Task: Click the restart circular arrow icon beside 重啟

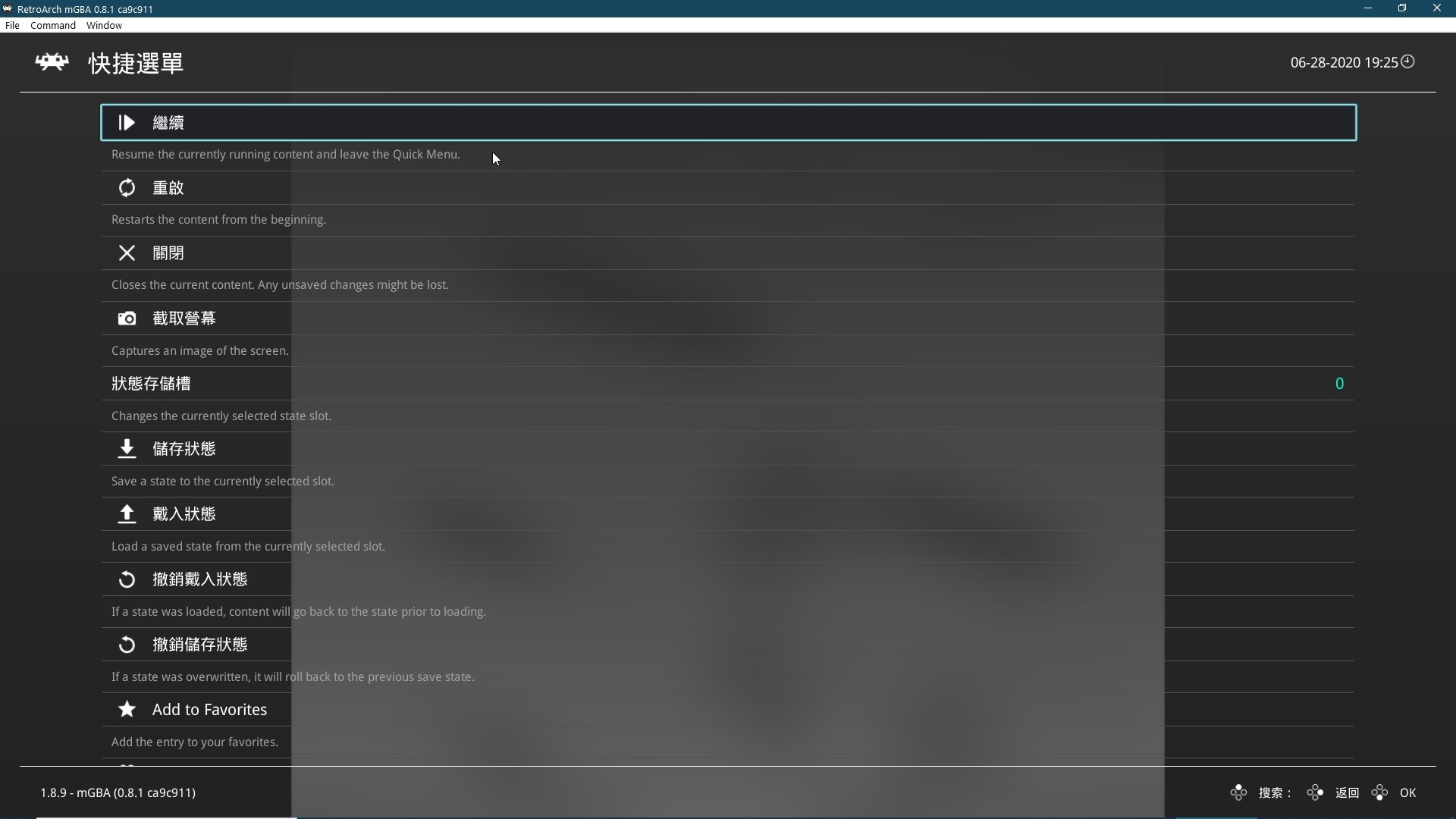Action: pos(127,188)
